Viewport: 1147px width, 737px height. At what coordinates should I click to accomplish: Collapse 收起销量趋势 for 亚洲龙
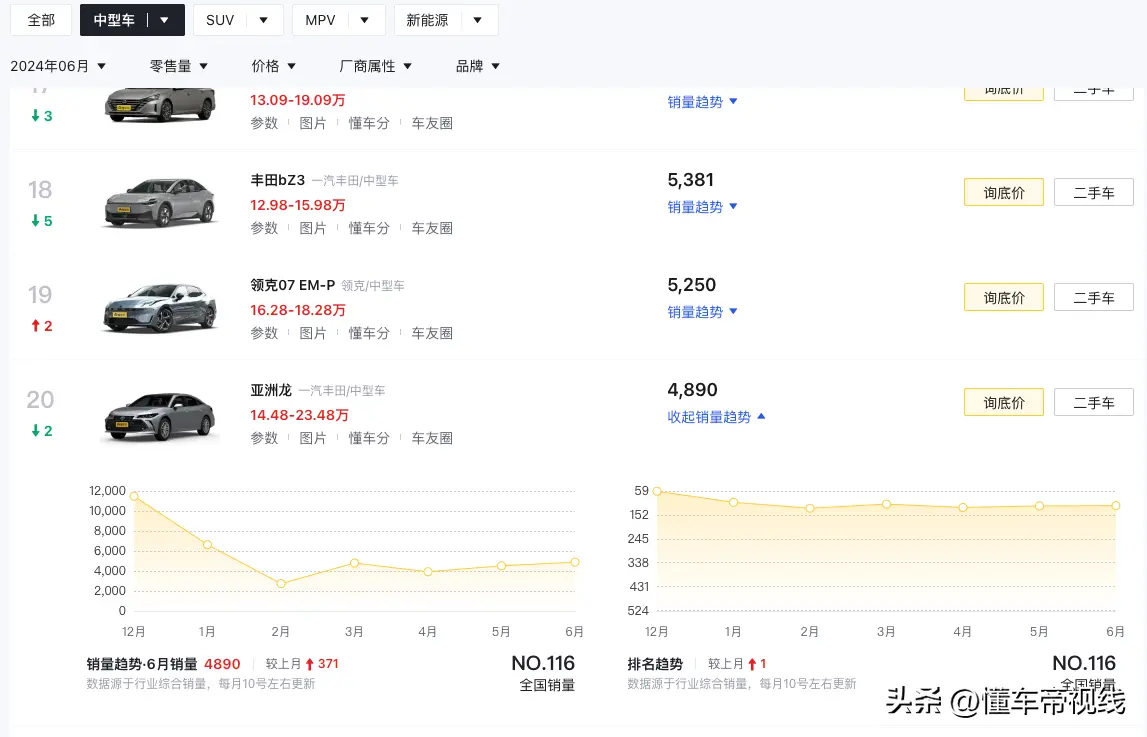point(716,417)
